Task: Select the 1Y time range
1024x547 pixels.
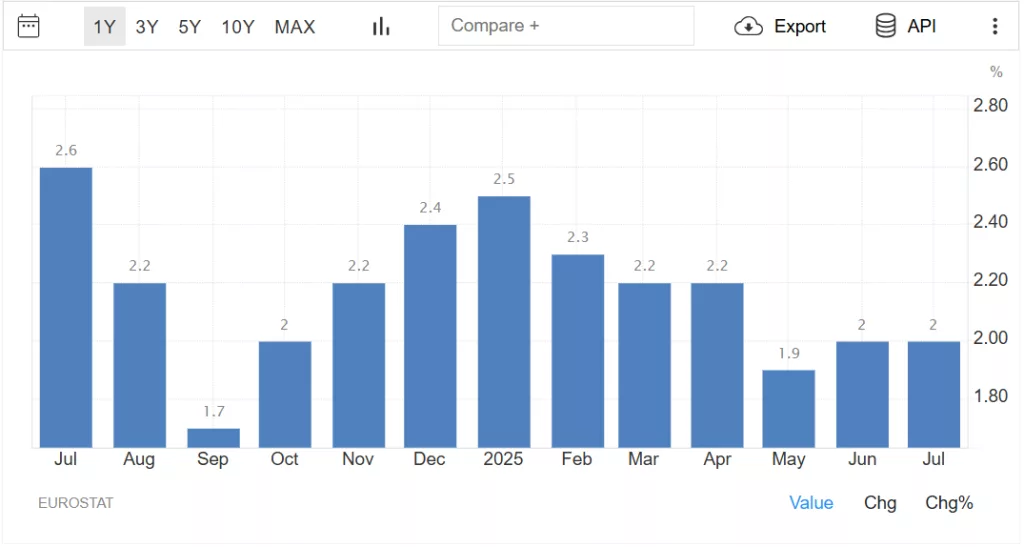Action: pos(104,27)
